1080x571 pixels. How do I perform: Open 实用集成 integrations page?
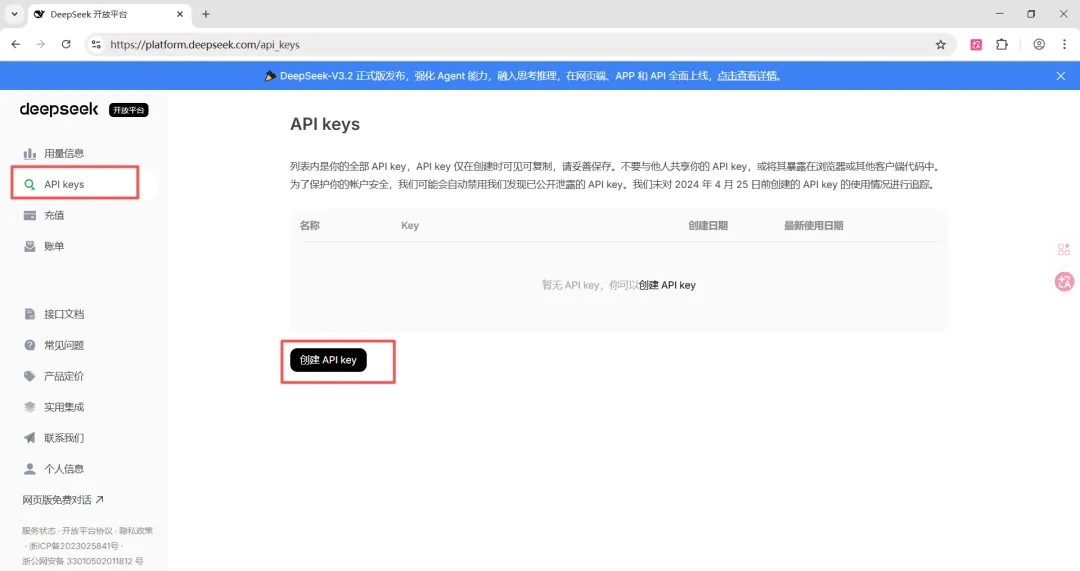point(63,407)
